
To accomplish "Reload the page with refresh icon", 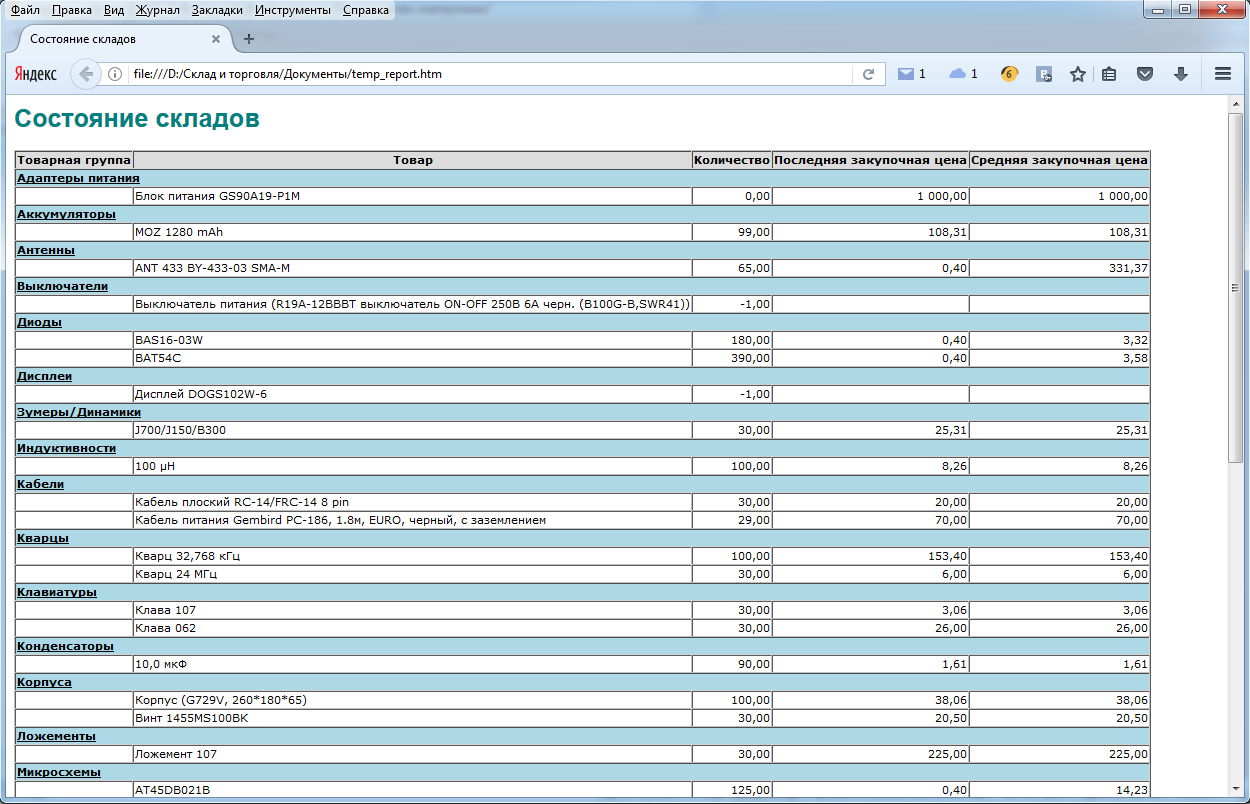I will [x=868, y=74].
